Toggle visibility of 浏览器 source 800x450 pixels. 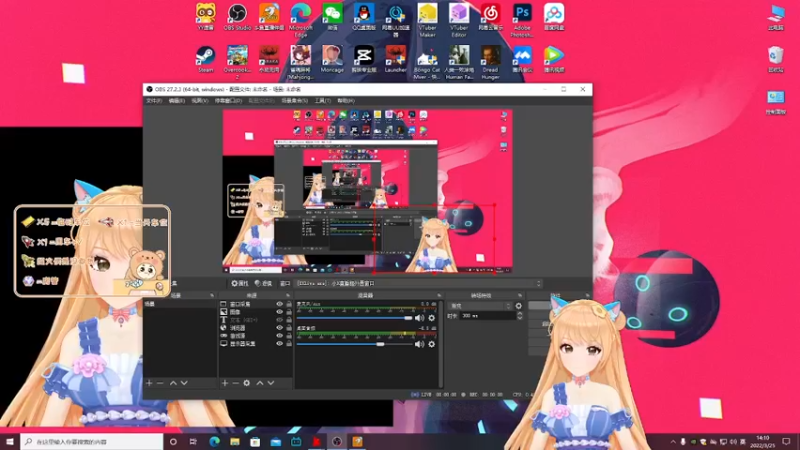[280, 328]
